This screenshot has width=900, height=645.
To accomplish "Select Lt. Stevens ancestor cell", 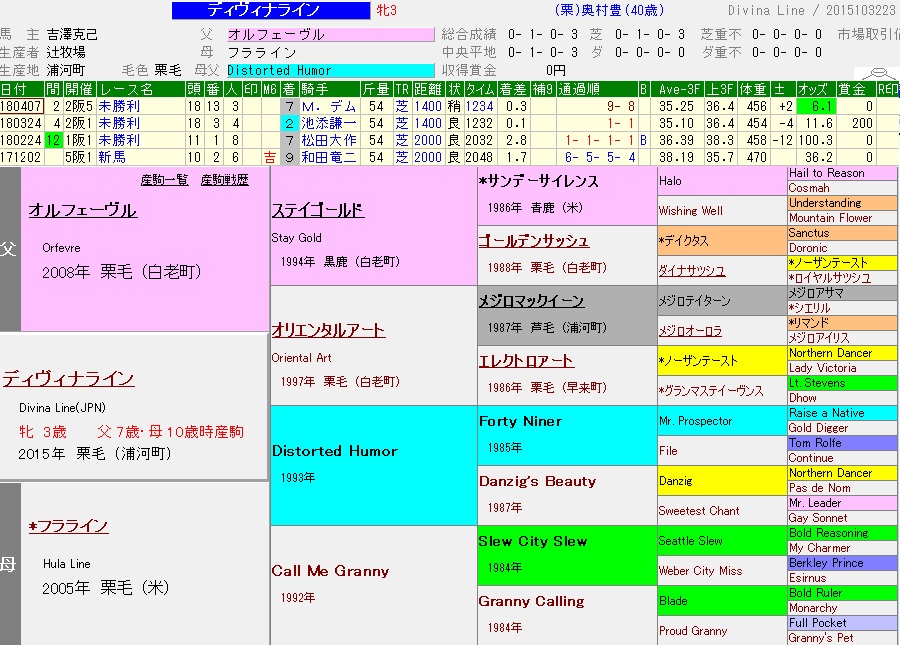I will [842, 383].
